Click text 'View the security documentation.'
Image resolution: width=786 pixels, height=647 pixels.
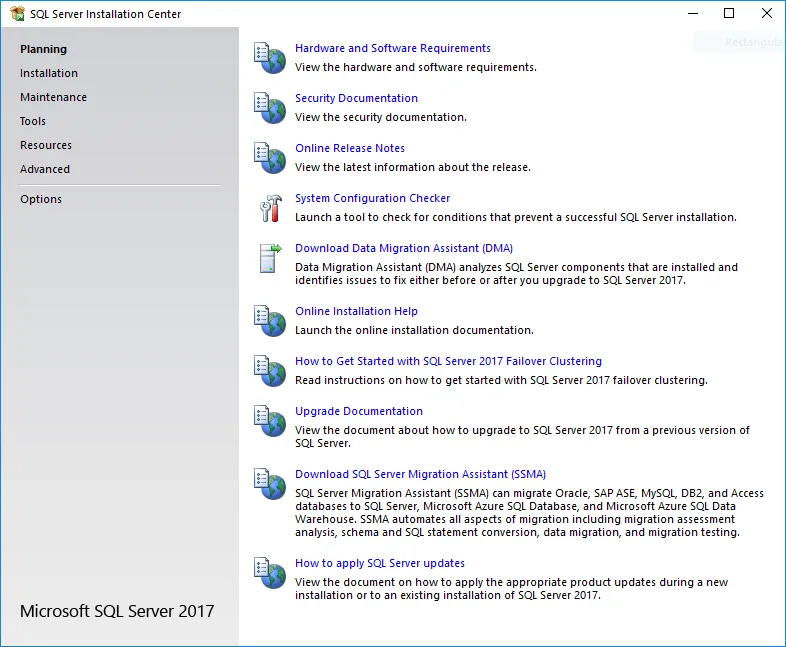[381, 117]
